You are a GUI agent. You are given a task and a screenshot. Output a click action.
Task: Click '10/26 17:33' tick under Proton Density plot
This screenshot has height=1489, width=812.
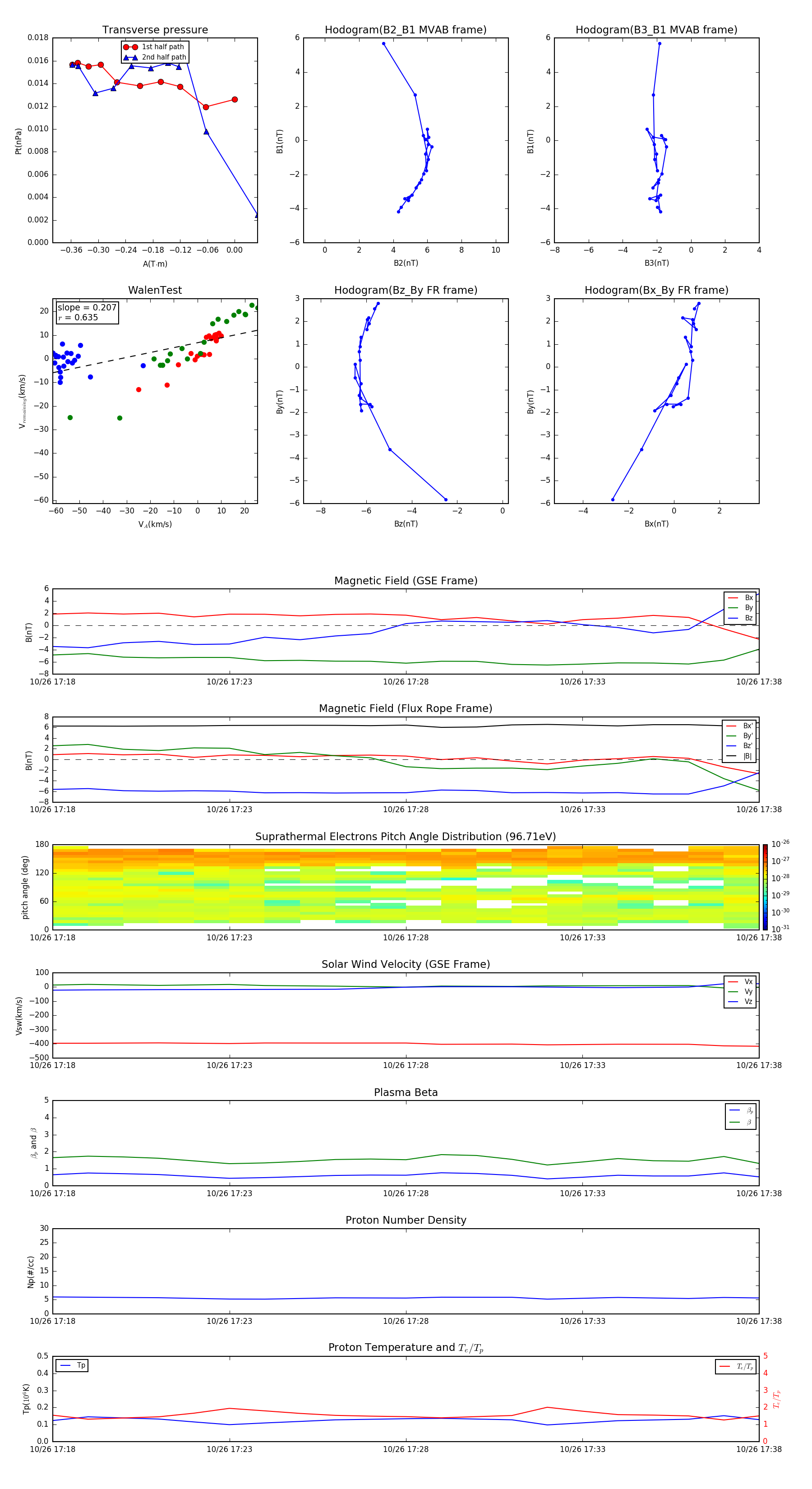pos(582,1321)
